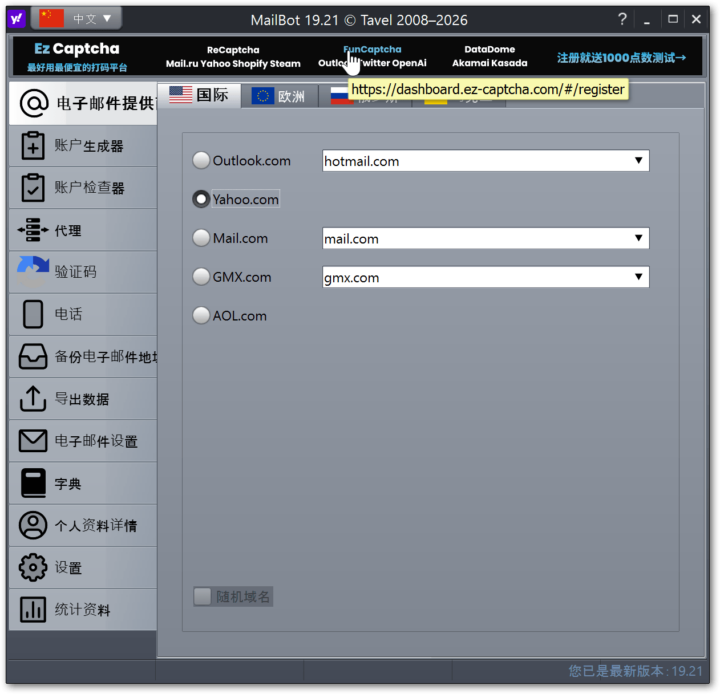Click the 导出数据 sidebar label
This screenshot has width=720, height=694.
pyautogui.click(x=82, y=399)
